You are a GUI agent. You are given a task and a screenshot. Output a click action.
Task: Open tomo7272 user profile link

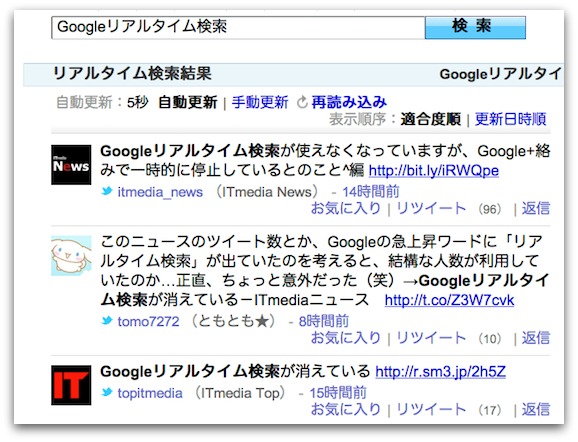point(148,321)
